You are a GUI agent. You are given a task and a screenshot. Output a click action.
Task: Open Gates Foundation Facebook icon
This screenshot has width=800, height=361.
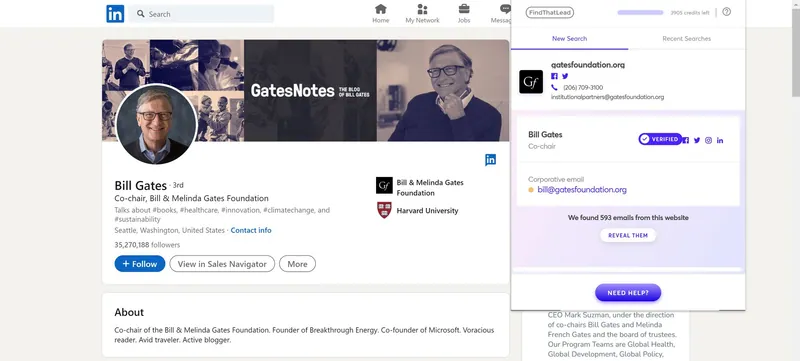(555, 76)
